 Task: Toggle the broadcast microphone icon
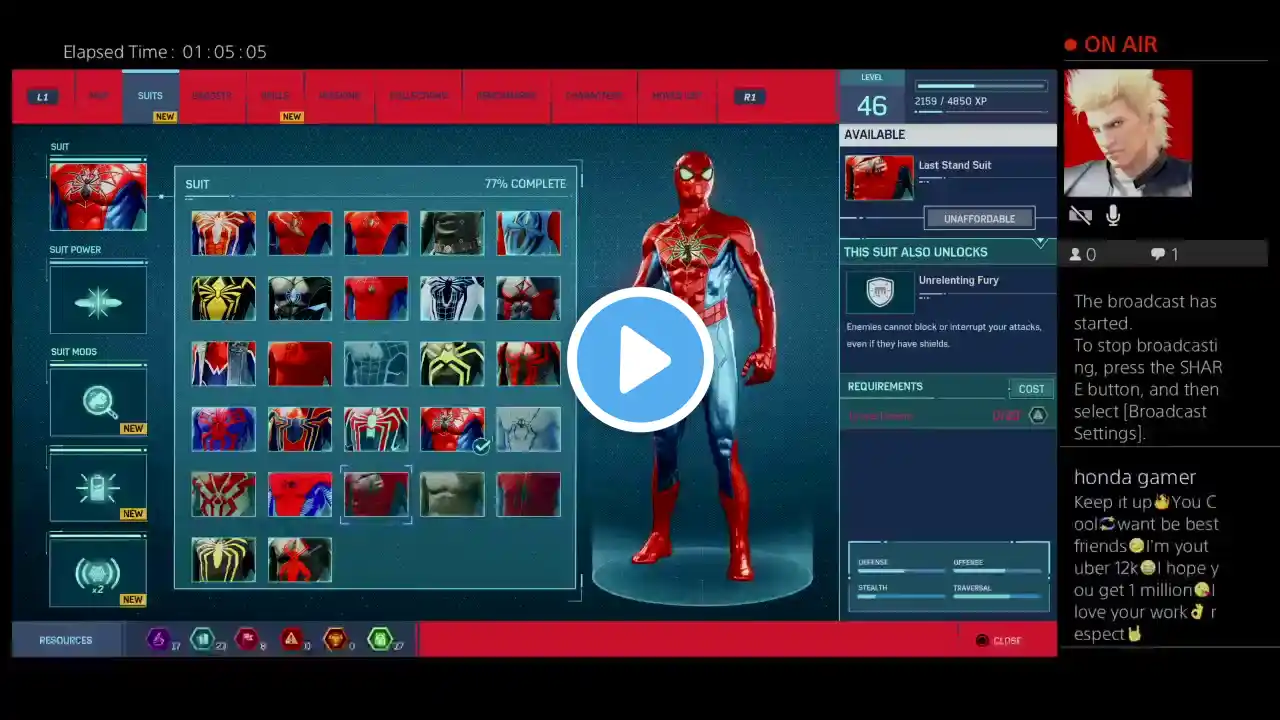[1113, 216]
